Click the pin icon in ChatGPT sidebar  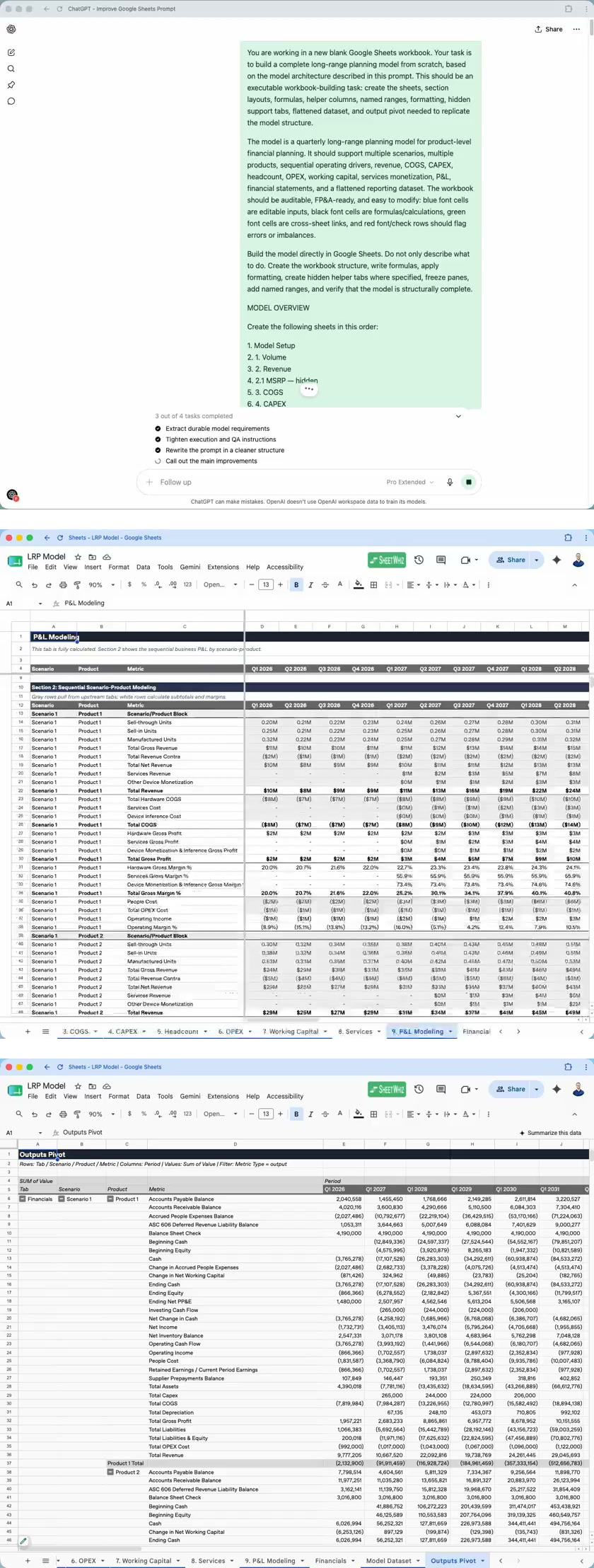tap(11, 85)
